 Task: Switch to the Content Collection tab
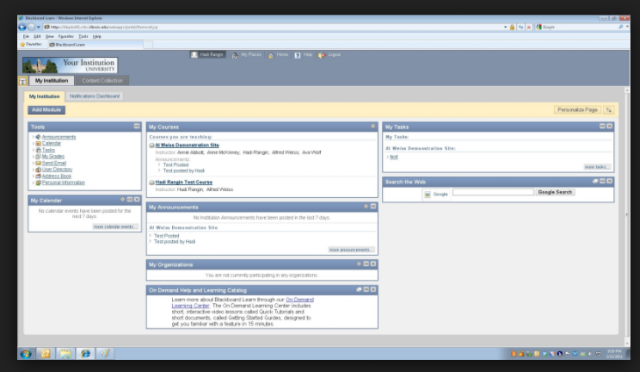(102, 80)
